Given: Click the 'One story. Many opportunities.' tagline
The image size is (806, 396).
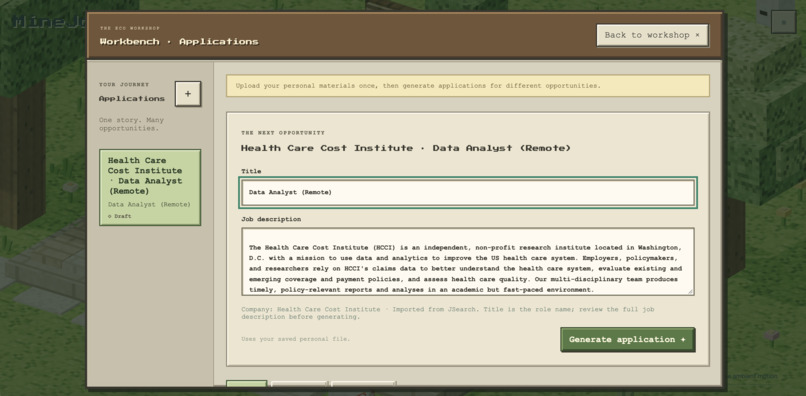Looking at the screenshot, I should coord(132,124).
